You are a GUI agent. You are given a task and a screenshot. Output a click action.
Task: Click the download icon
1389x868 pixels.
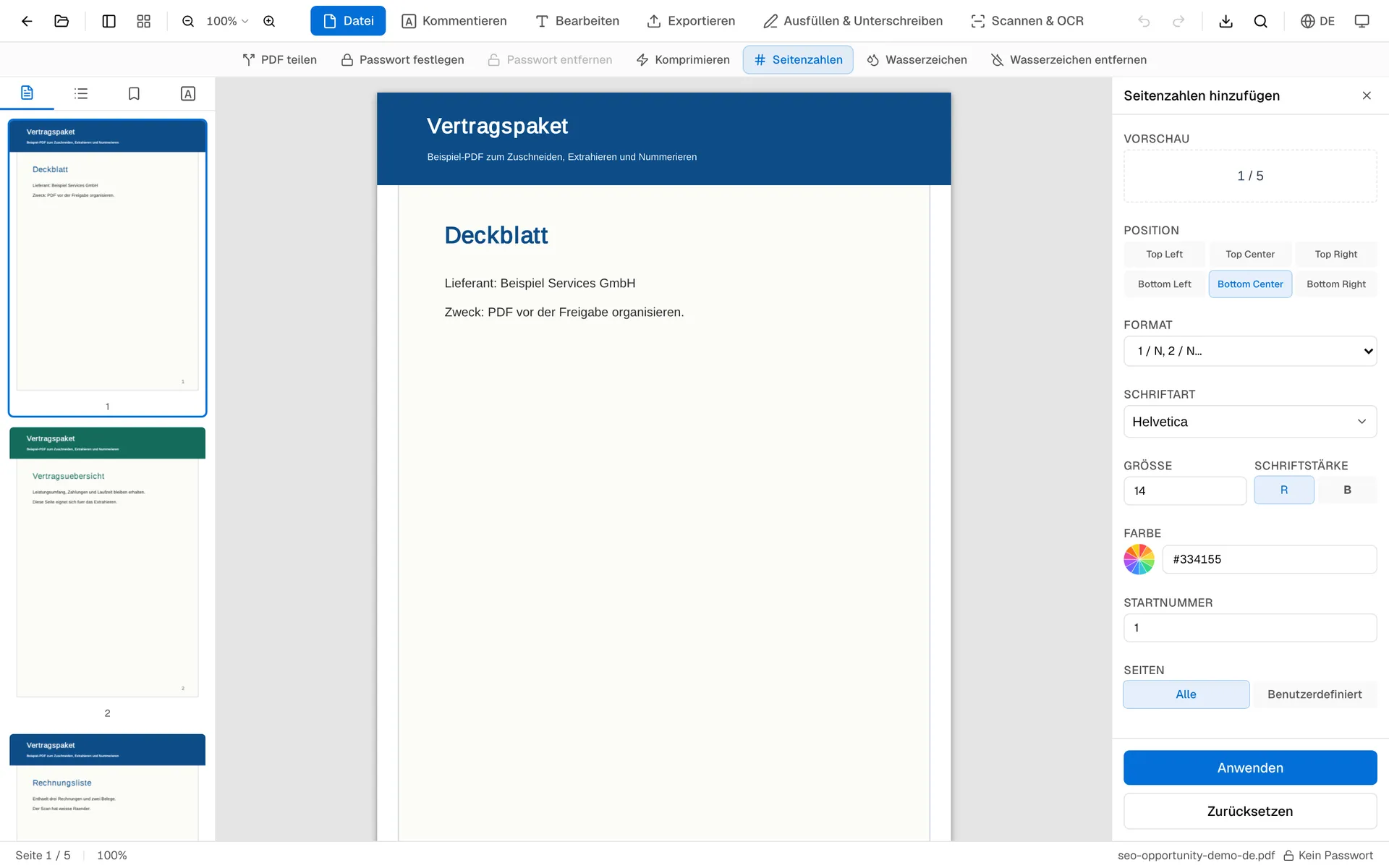point(1226,21)
